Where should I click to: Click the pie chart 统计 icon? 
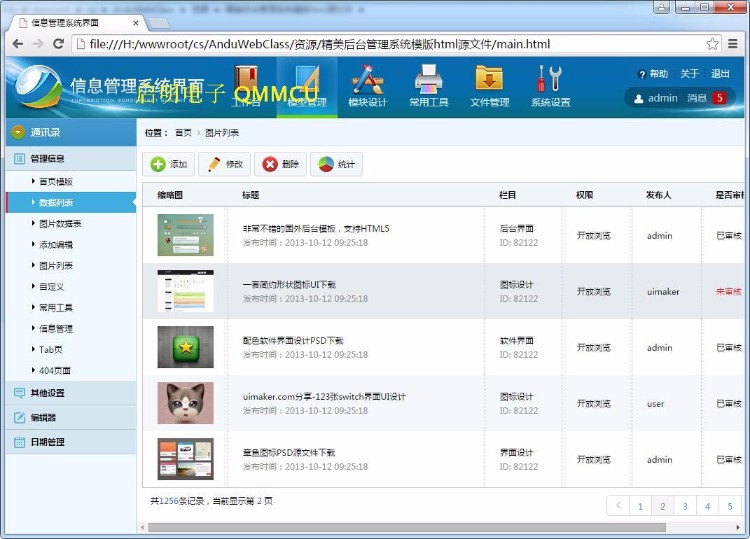(326, 165)
